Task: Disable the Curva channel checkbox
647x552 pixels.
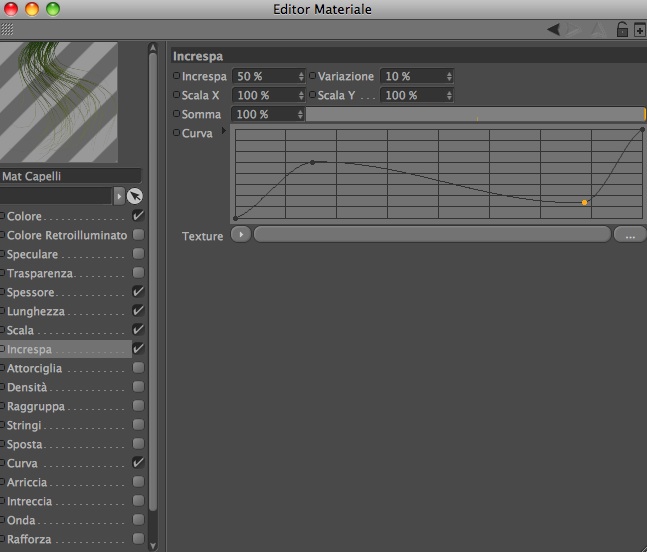Action: [138, 462]
